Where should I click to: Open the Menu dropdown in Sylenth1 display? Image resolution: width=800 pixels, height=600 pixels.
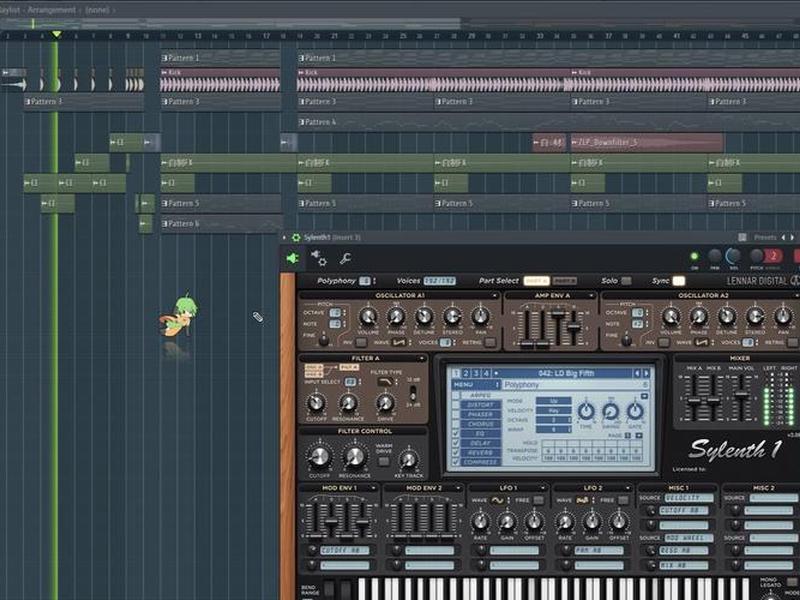pyautogui.click(x=476, y=385)
